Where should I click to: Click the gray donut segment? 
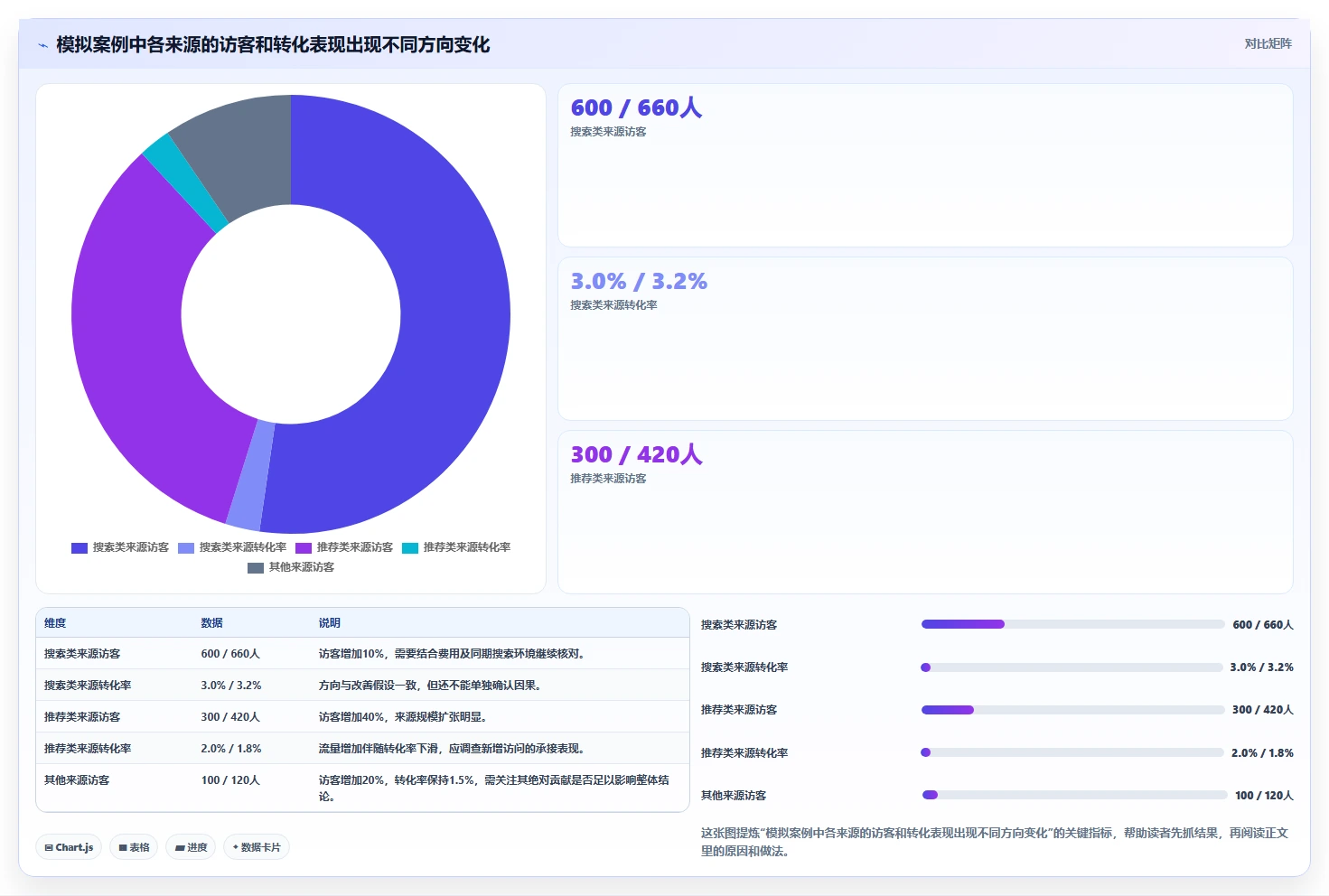pyautogui.click(x=242, y=154)
